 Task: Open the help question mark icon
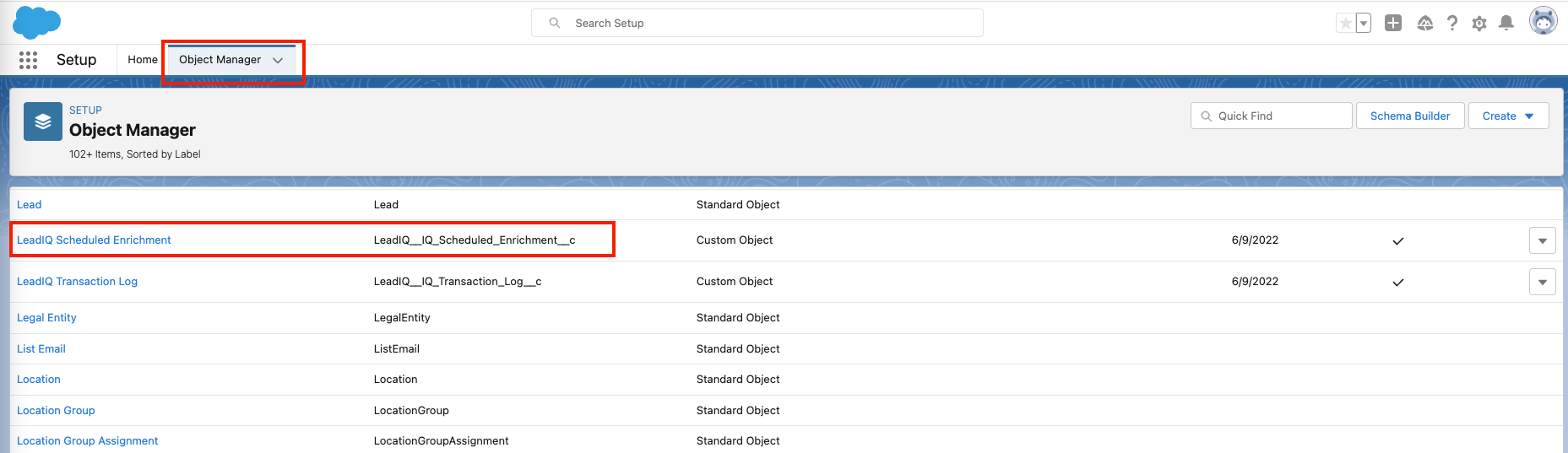(x=1451, y=24)
